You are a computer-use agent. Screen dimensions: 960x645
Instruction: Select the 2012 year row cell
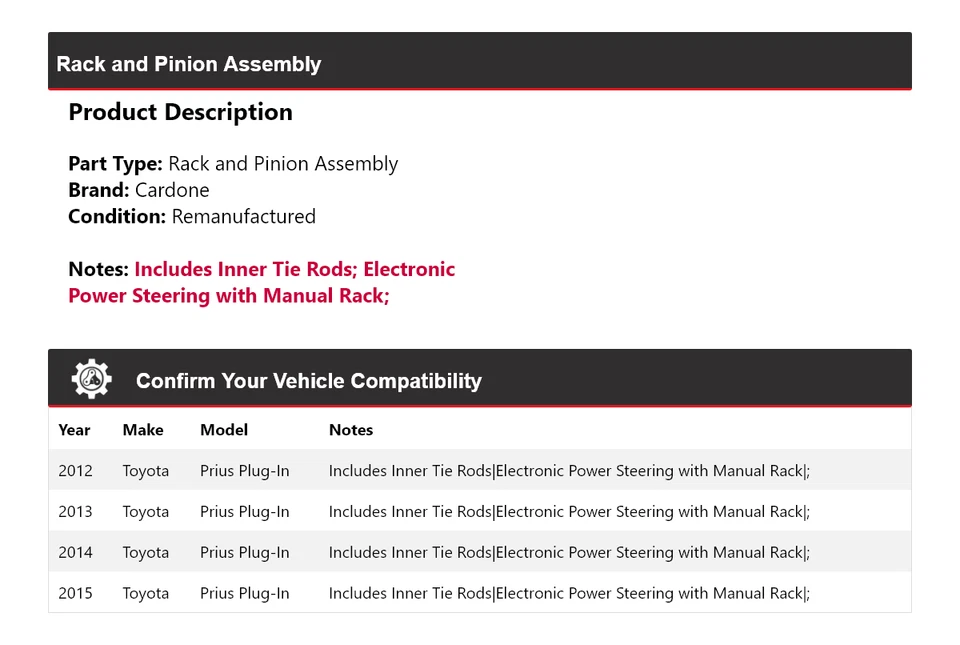pyautogui.click(x=75, y=471)
